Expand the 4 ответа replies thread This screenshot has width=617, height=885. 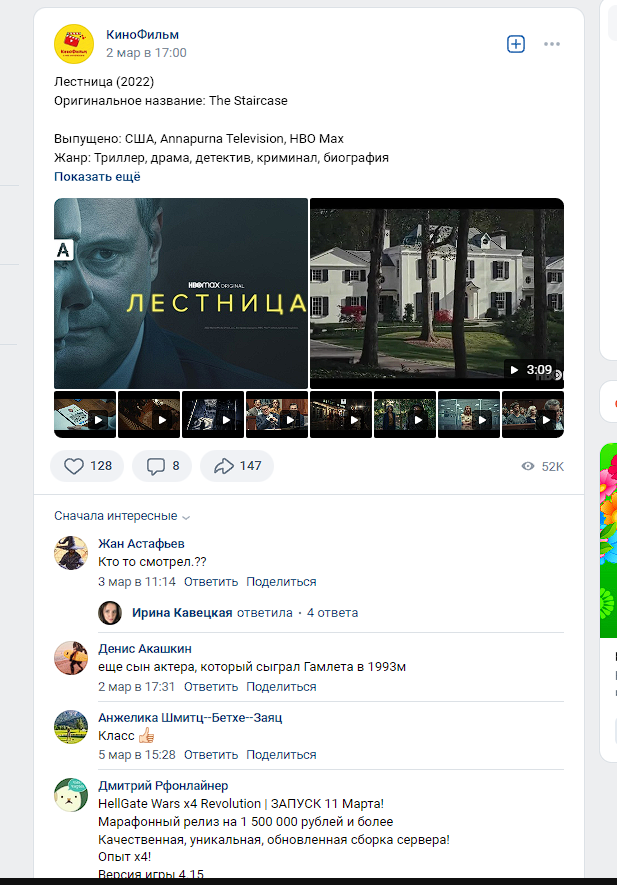click(x=332, y=613)
